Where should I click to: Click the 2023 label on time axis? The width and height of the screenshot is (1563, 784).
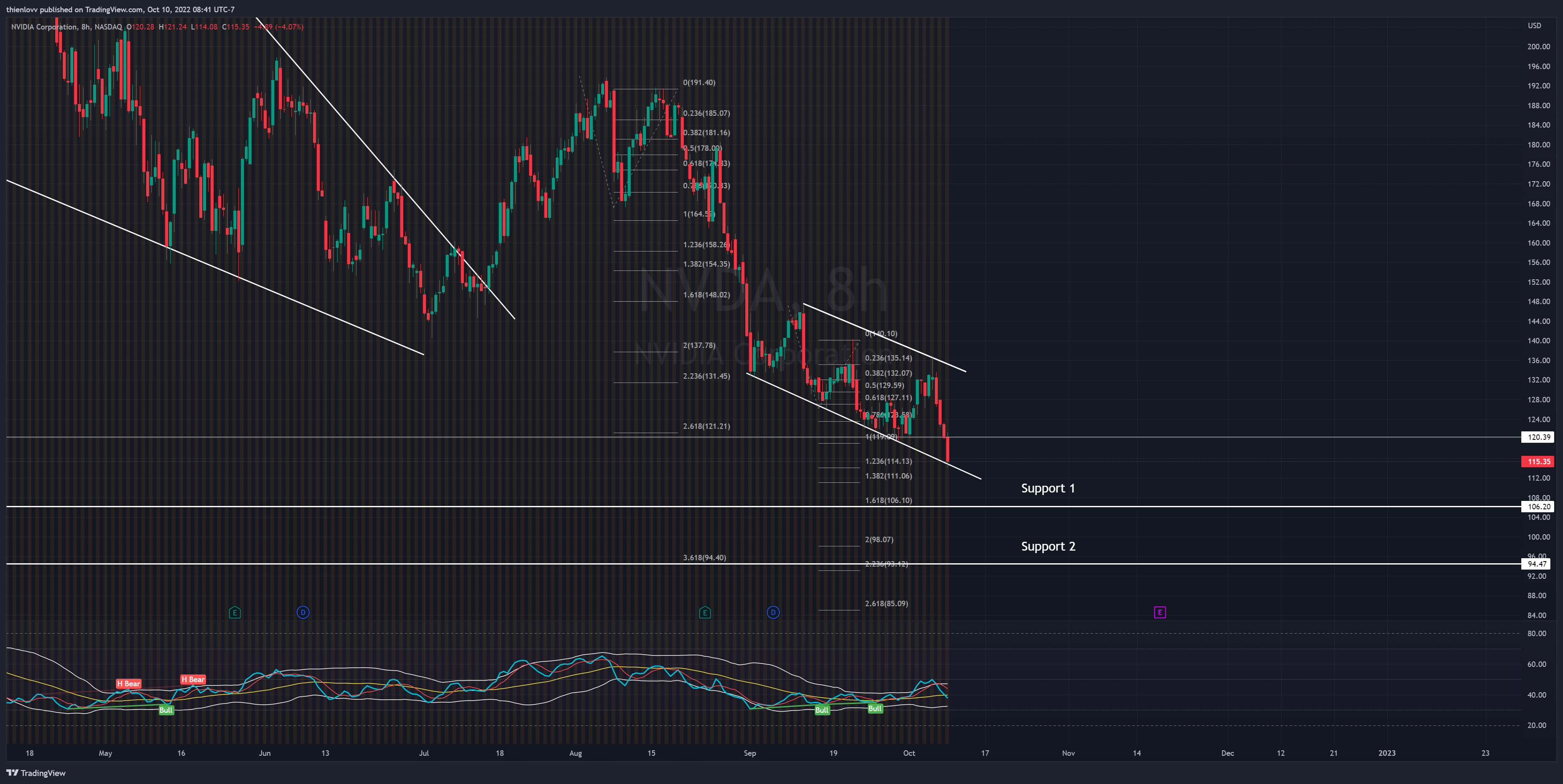[x=1387, y=753]
